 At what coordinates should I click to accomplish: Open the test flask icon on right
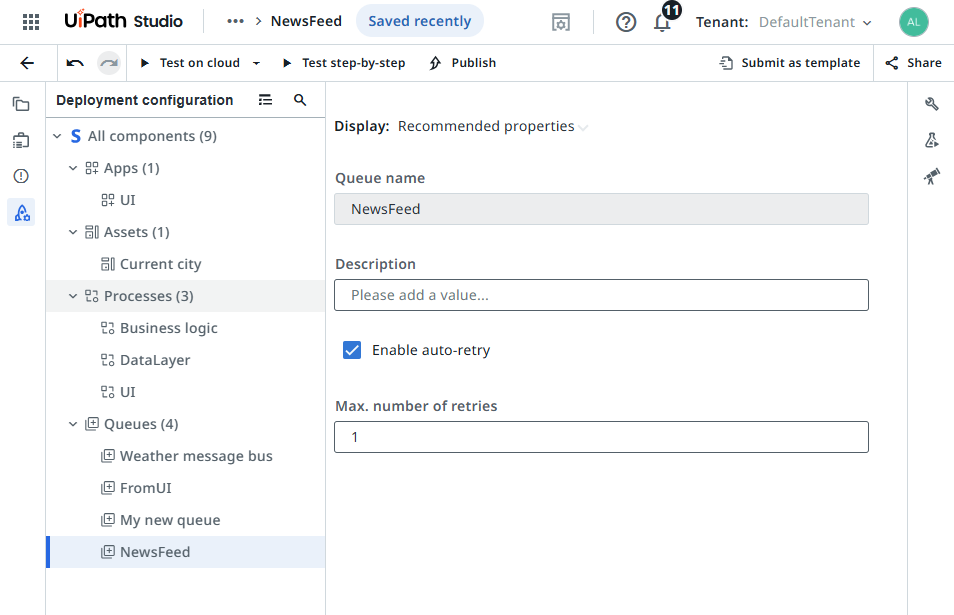[x=931, y=141]
